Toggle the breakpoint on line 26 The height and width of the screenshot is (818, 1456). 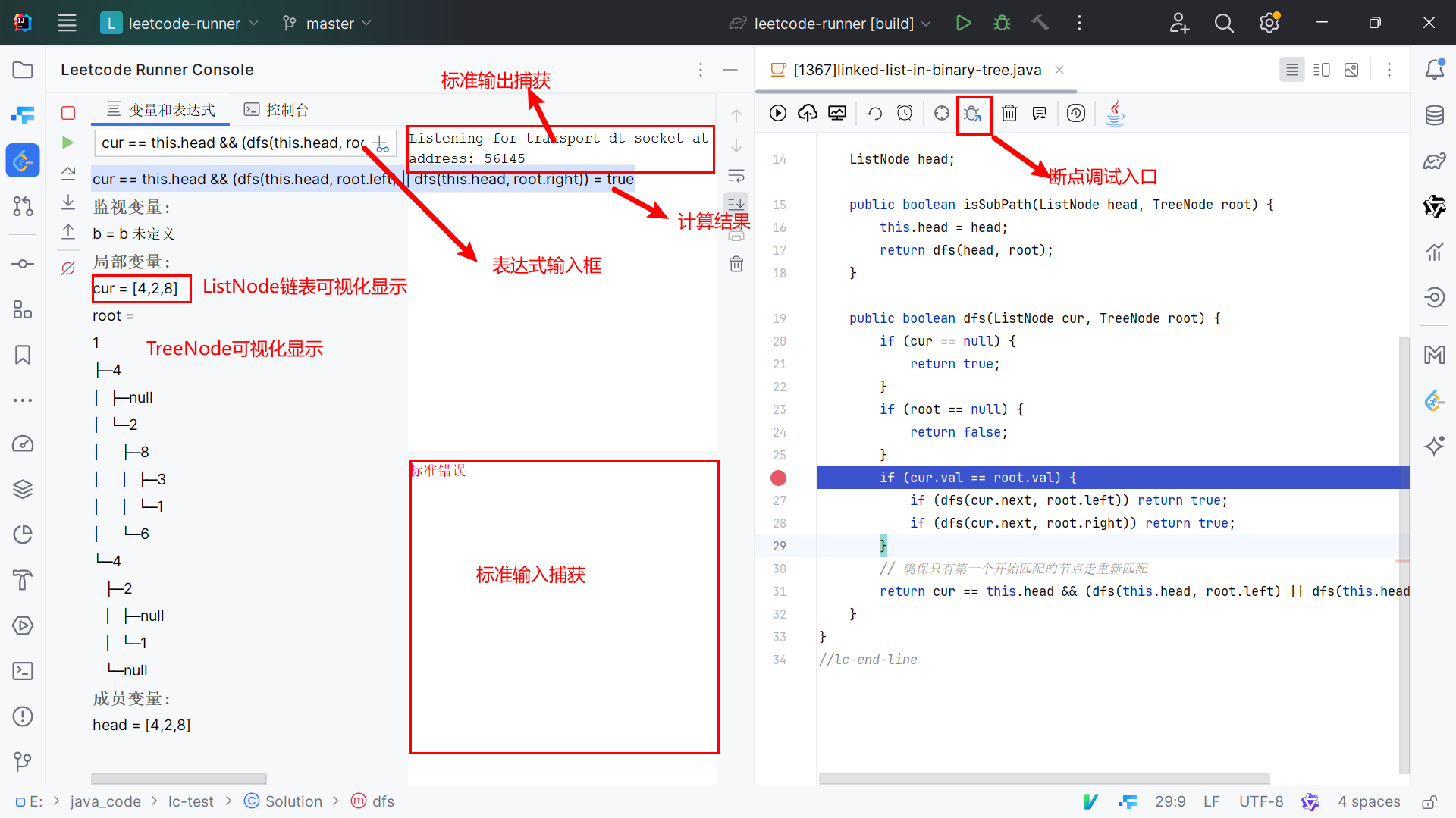(x=778, y=478)
